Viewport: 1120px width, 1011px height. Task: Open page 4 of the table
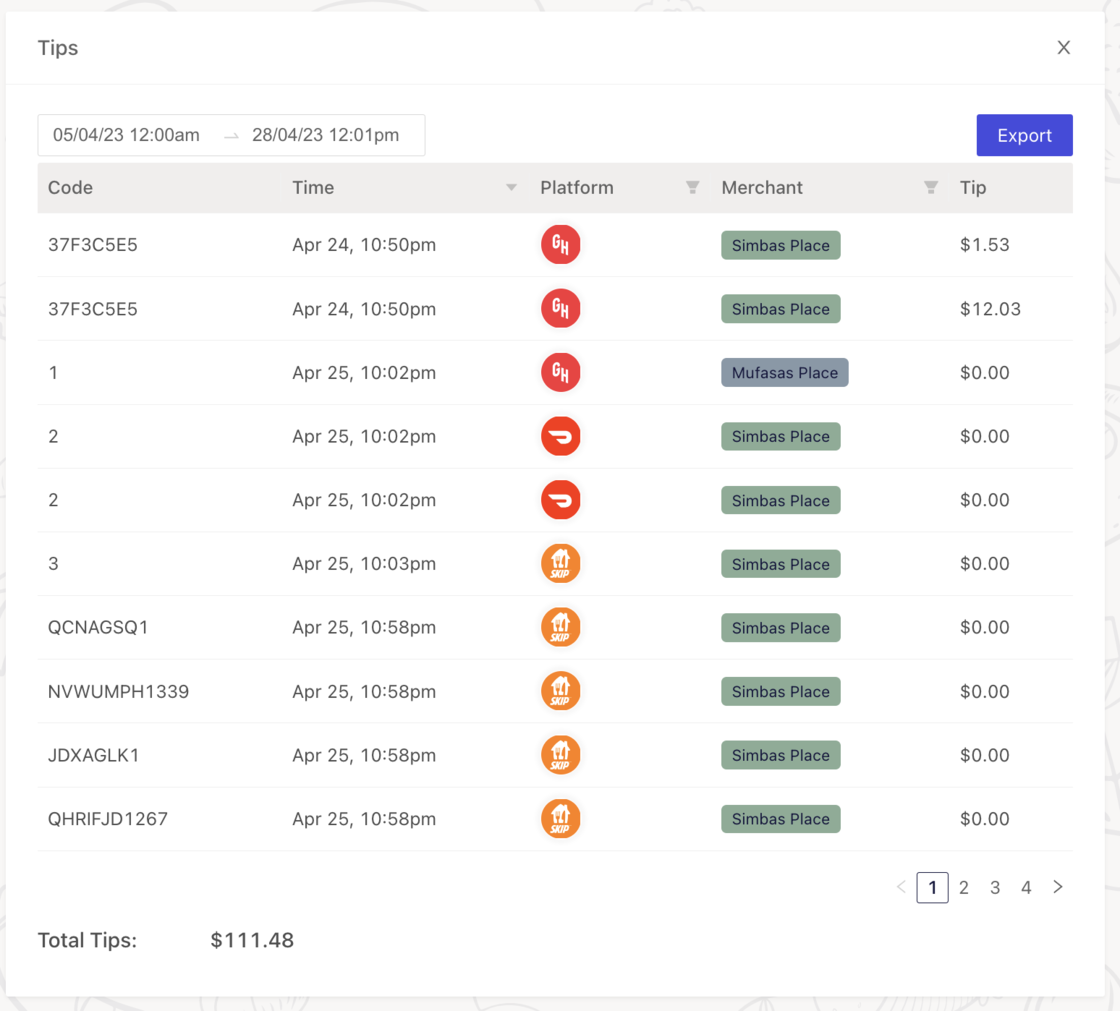click(1026, 887)
